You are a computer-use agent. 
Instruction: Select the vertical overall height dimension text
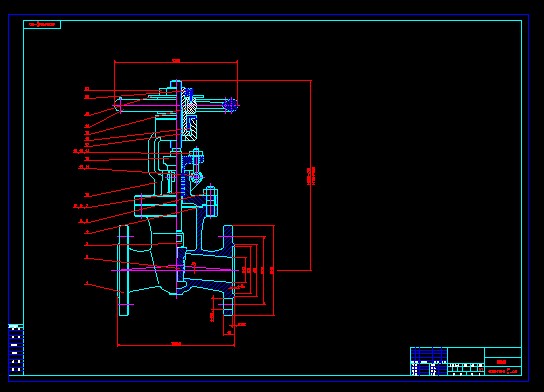coord(311,176)
